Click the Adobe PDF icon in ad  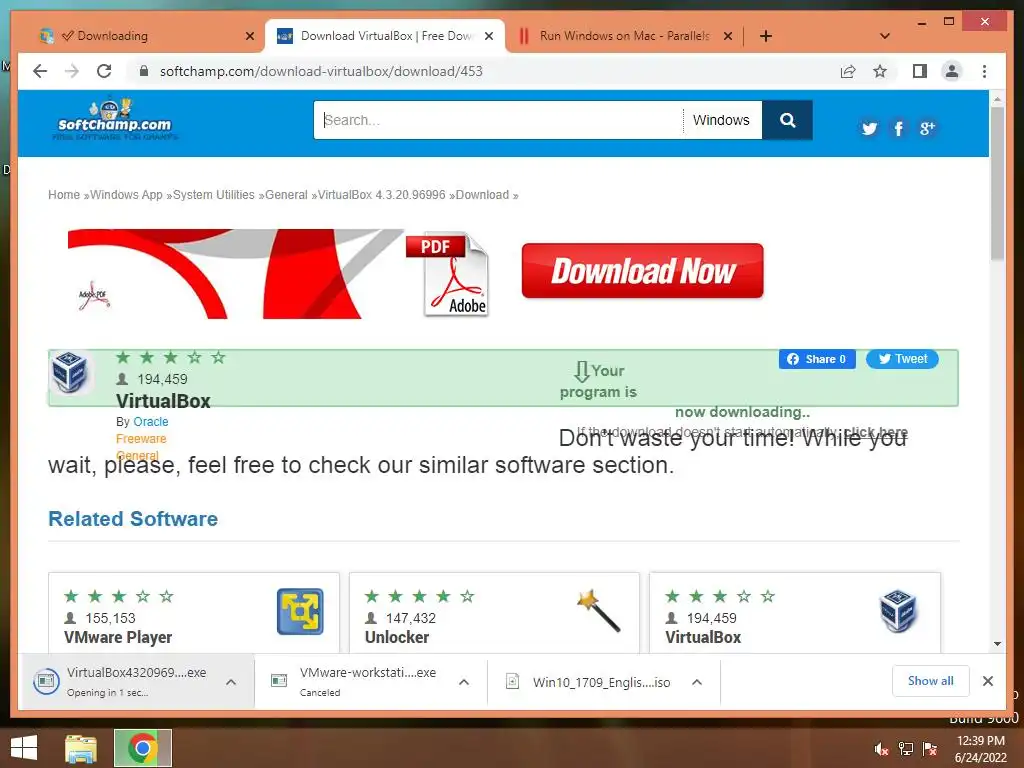coord(447,274)
